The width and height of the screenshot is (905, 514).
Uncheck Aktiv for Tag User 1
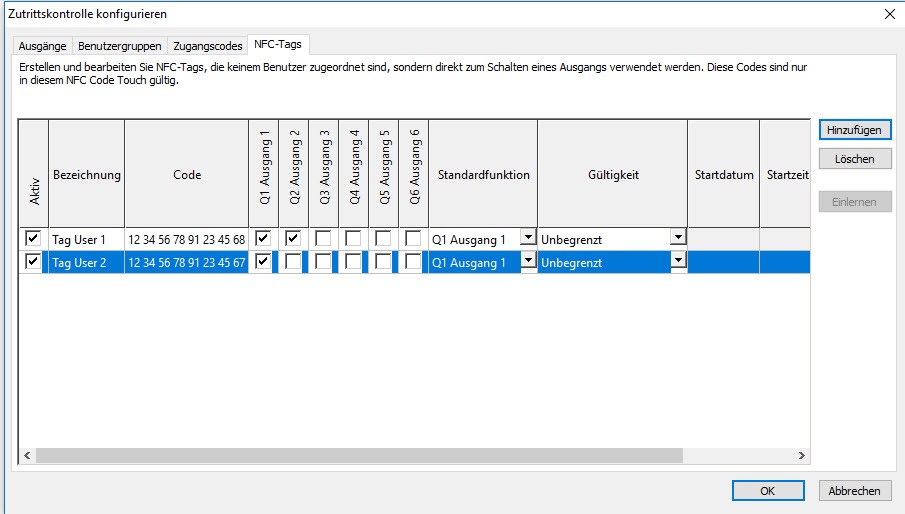coord(33,238)
